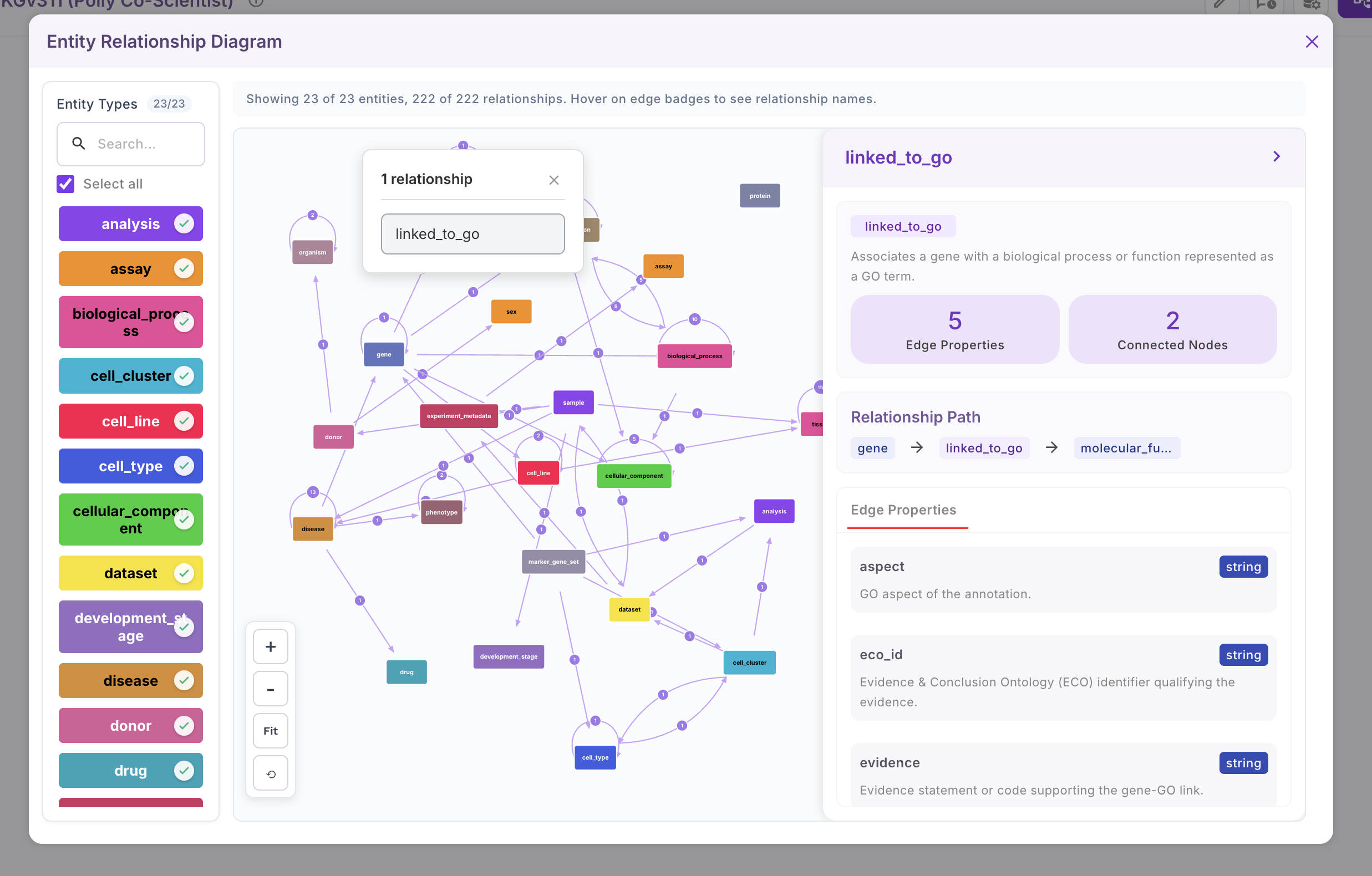The height and width of the screenshot is (876, 1372).
Task: Toggle the Select all checkbox
Action: (65, 184)
